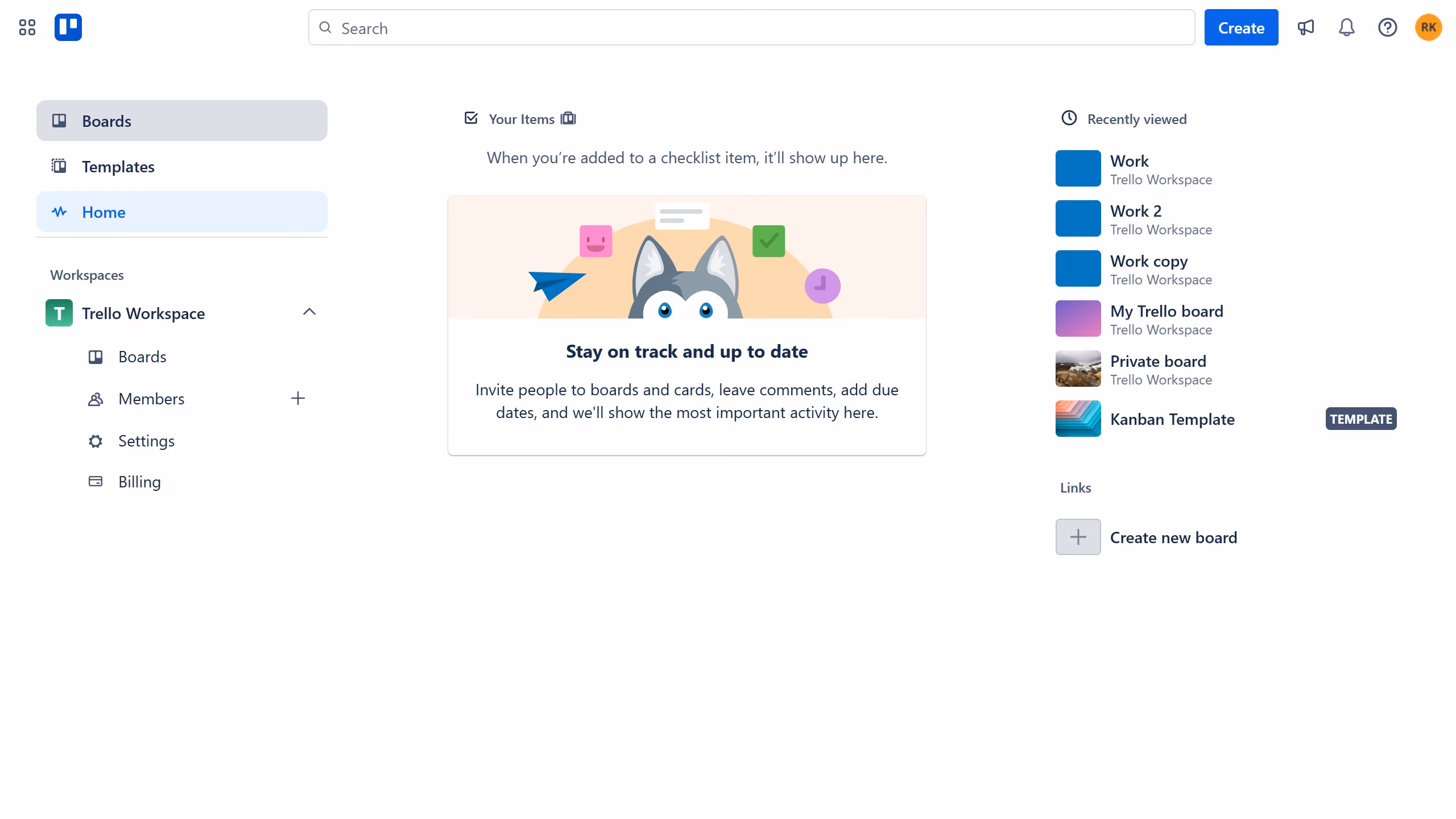Click the top Boards sidebar icon
Viewport: 1456px width, 819px height.
59,121
